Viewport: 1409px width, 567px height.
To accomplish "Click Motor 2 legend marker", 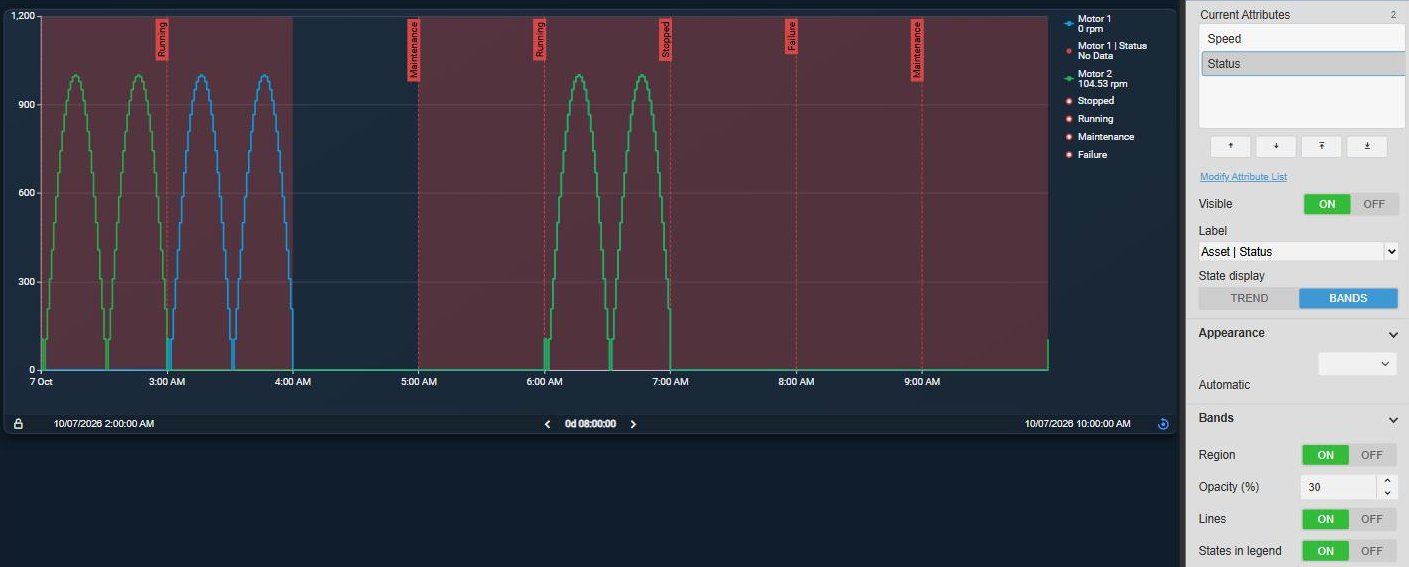I will 1069,77.
